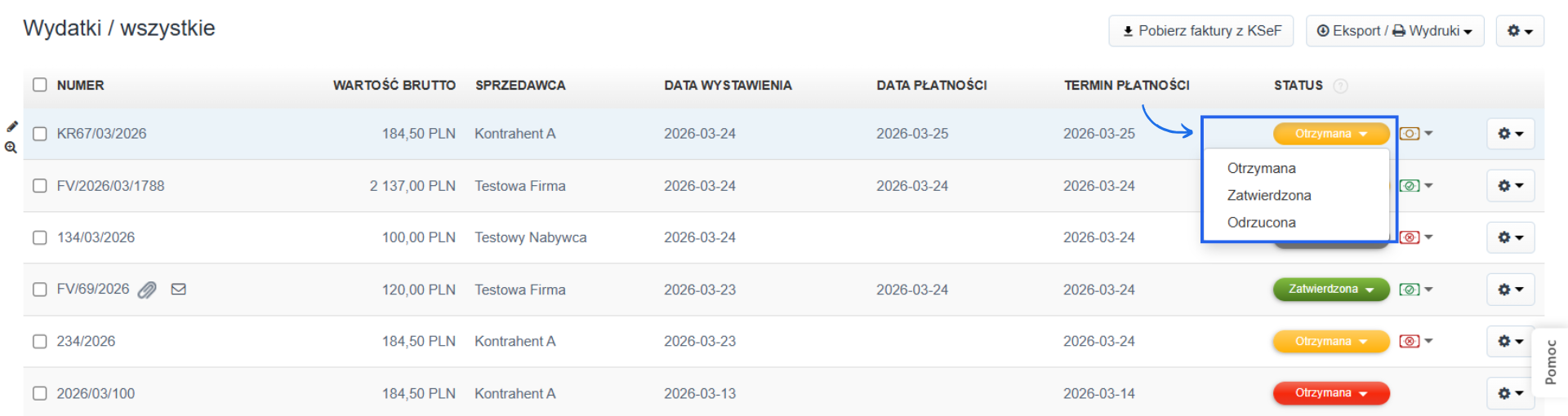Open the red Otrzymana status dropdown
1568x416 pixels.
click(1330, 393)
